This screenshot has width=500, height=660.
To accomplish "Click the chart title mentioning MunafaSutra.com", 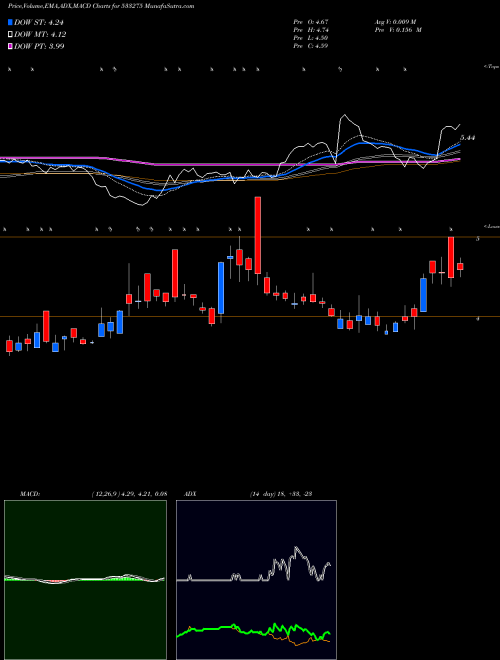I will pyautogui.click(x=101, y=6).
